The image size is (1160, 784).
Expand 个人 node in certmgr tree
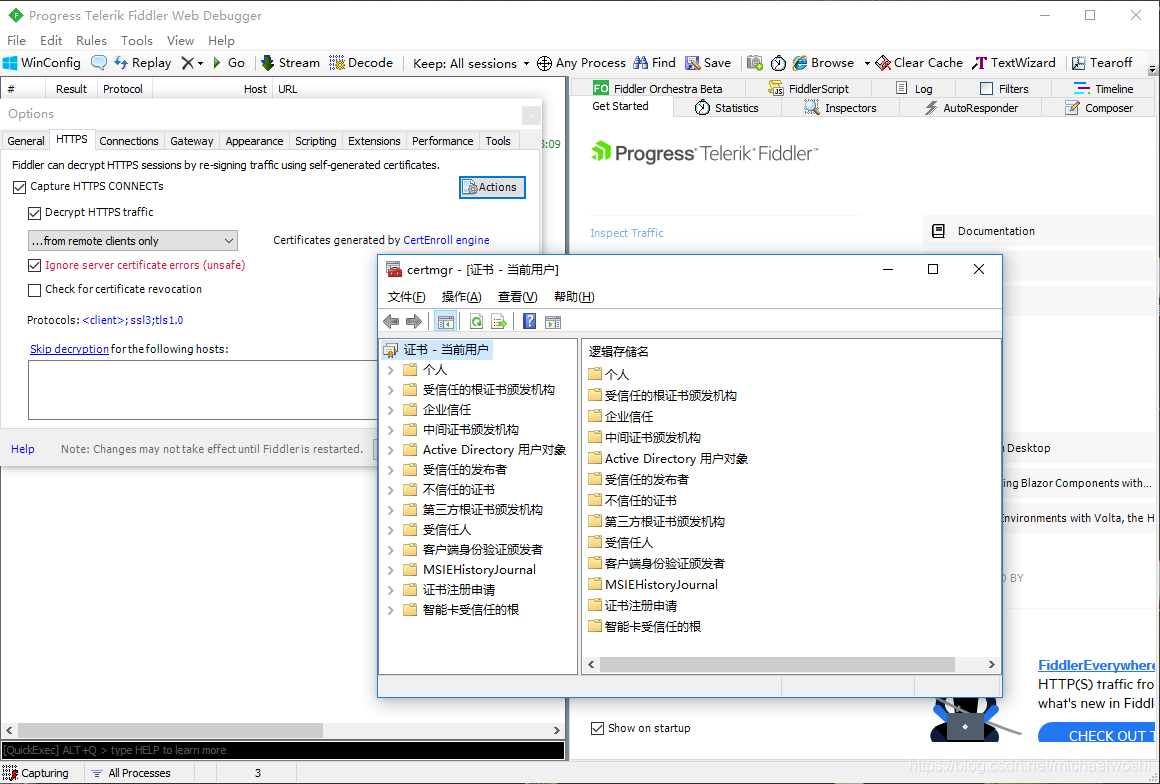click(391, 370)
